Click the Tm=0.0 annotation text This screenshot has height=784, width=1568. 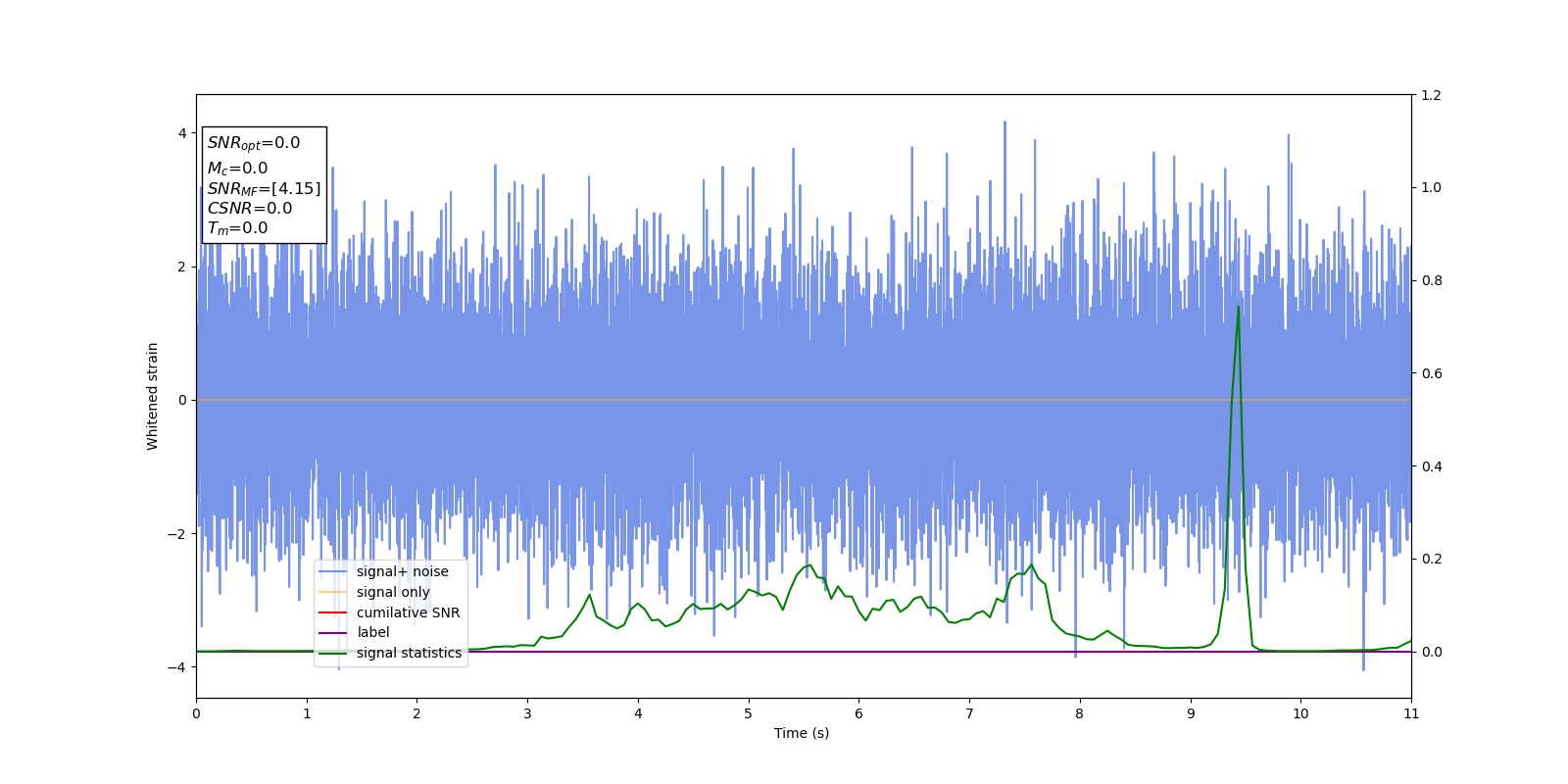pyautogui.click(x=237, y=228)
